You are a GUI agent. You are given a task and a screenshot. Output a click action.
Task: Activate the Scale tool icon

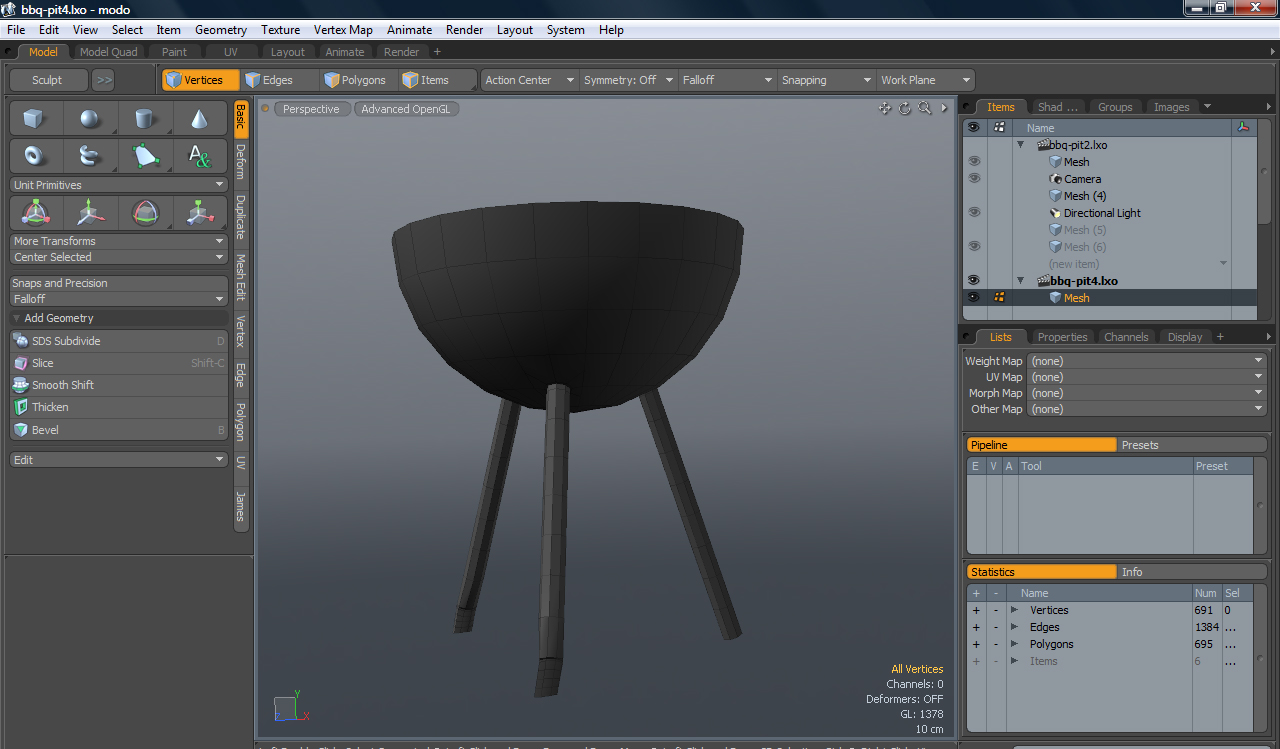pos(200,213)
